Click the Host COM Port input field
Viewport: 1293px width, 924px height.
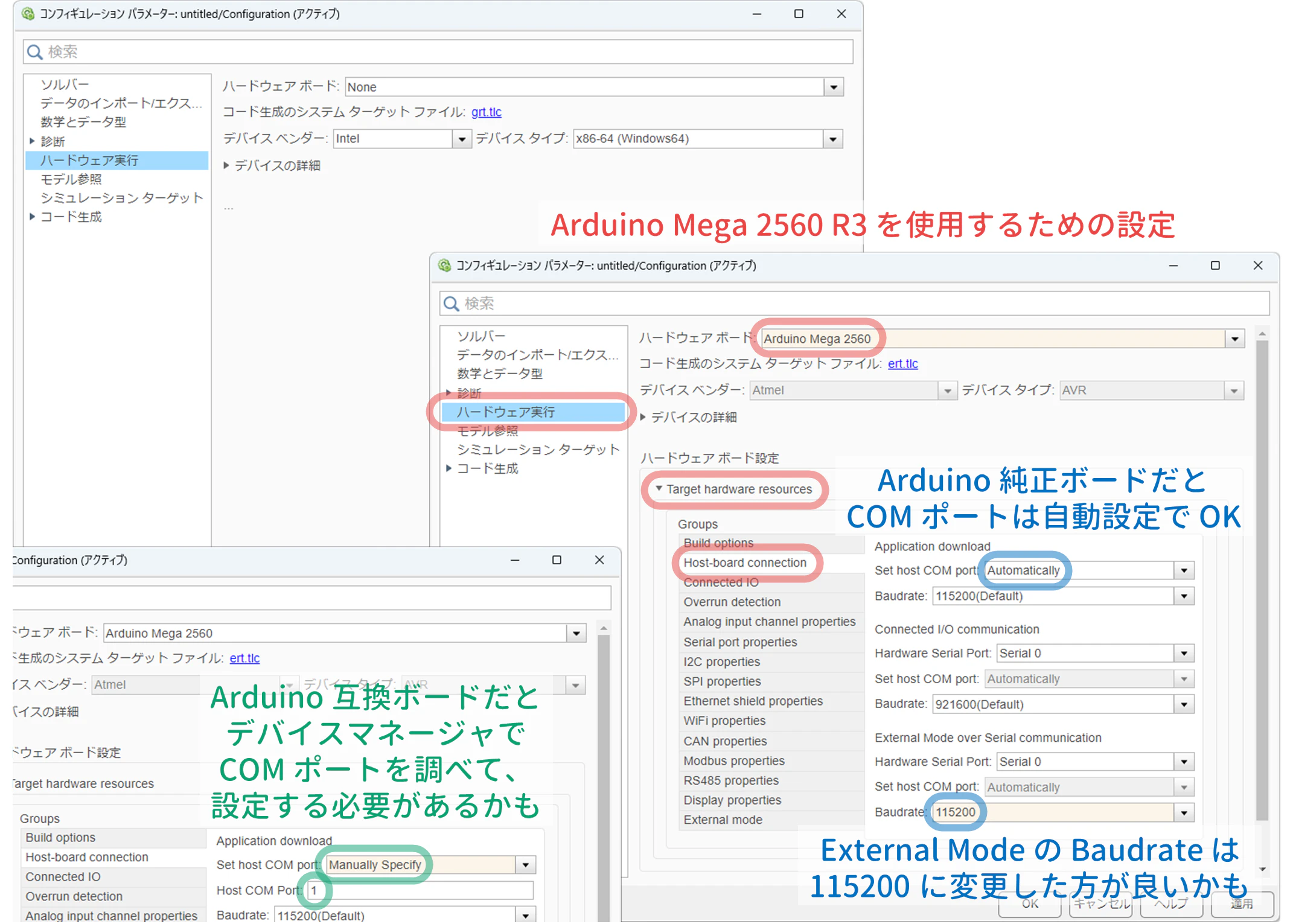pyautogui.click(x=420, y=891)
